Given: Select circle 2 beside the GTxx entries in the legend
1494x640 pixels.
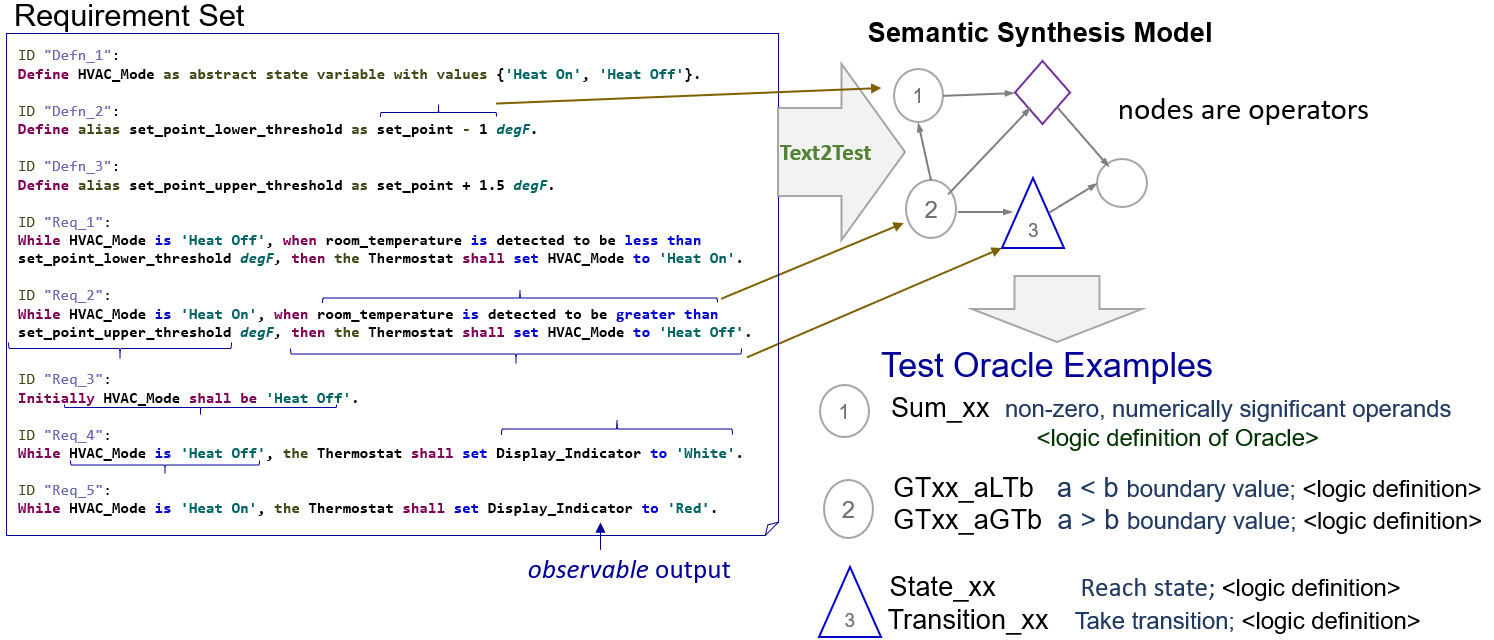Looking at the screenshot, I should (x=849, y=509).
